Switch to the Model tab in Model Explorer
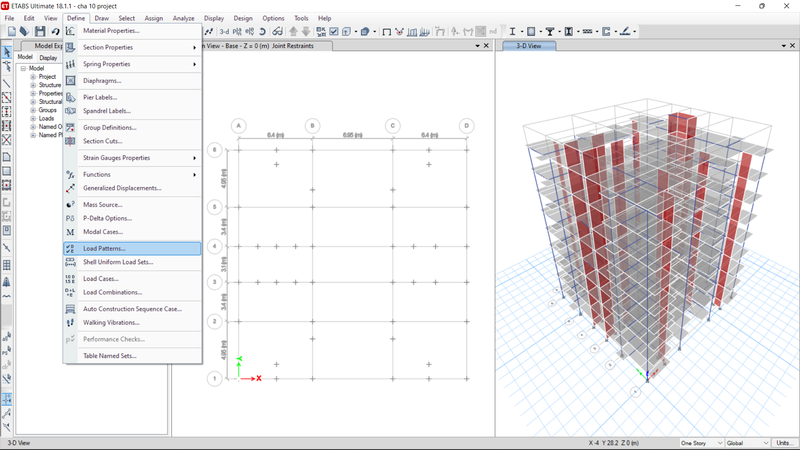 [x=25, y=57]
